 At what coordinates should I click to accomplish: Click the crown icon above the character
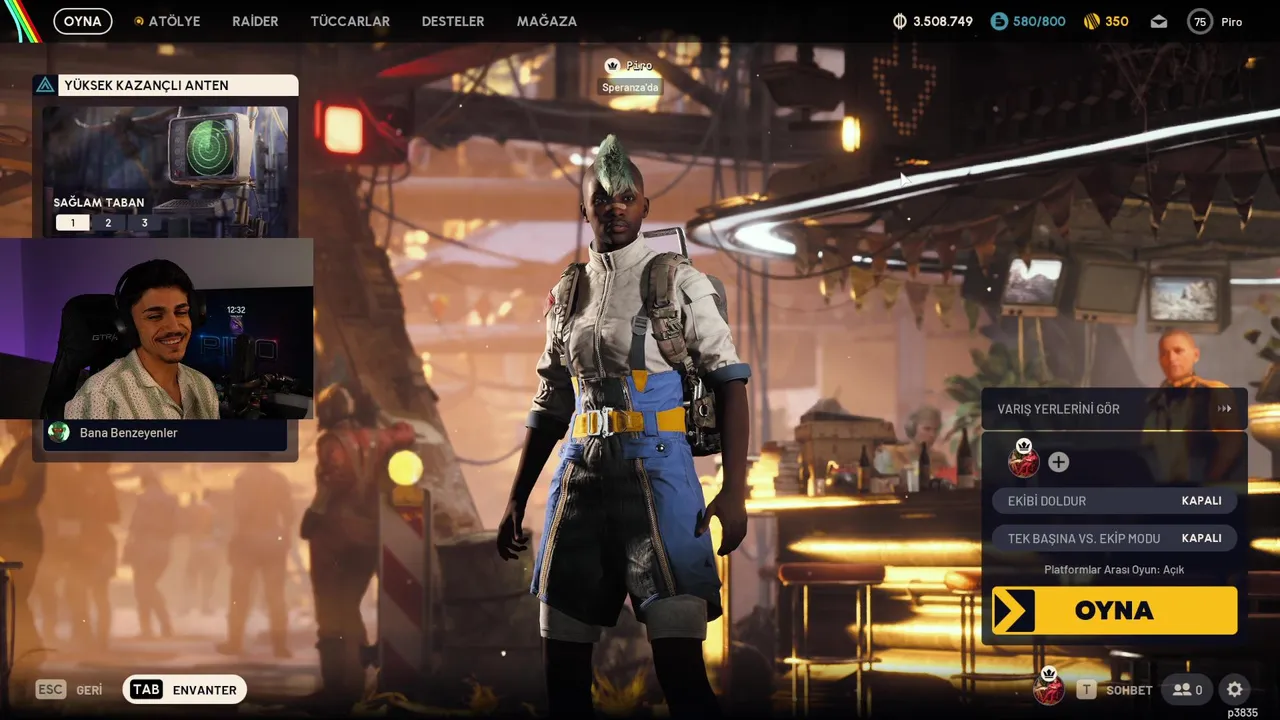click(x=613, y=65)
